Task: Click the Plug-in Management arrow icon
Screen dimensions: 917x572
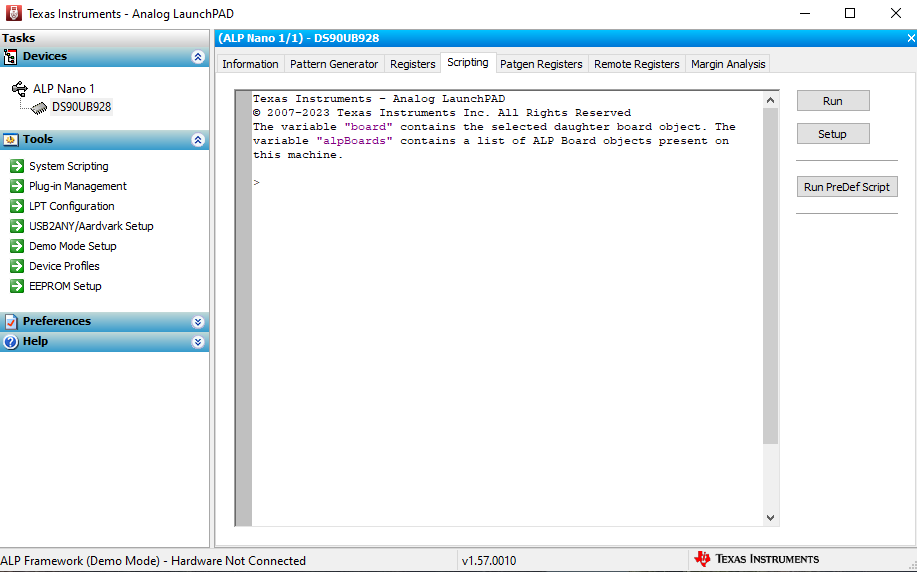Action: (17, 186)
